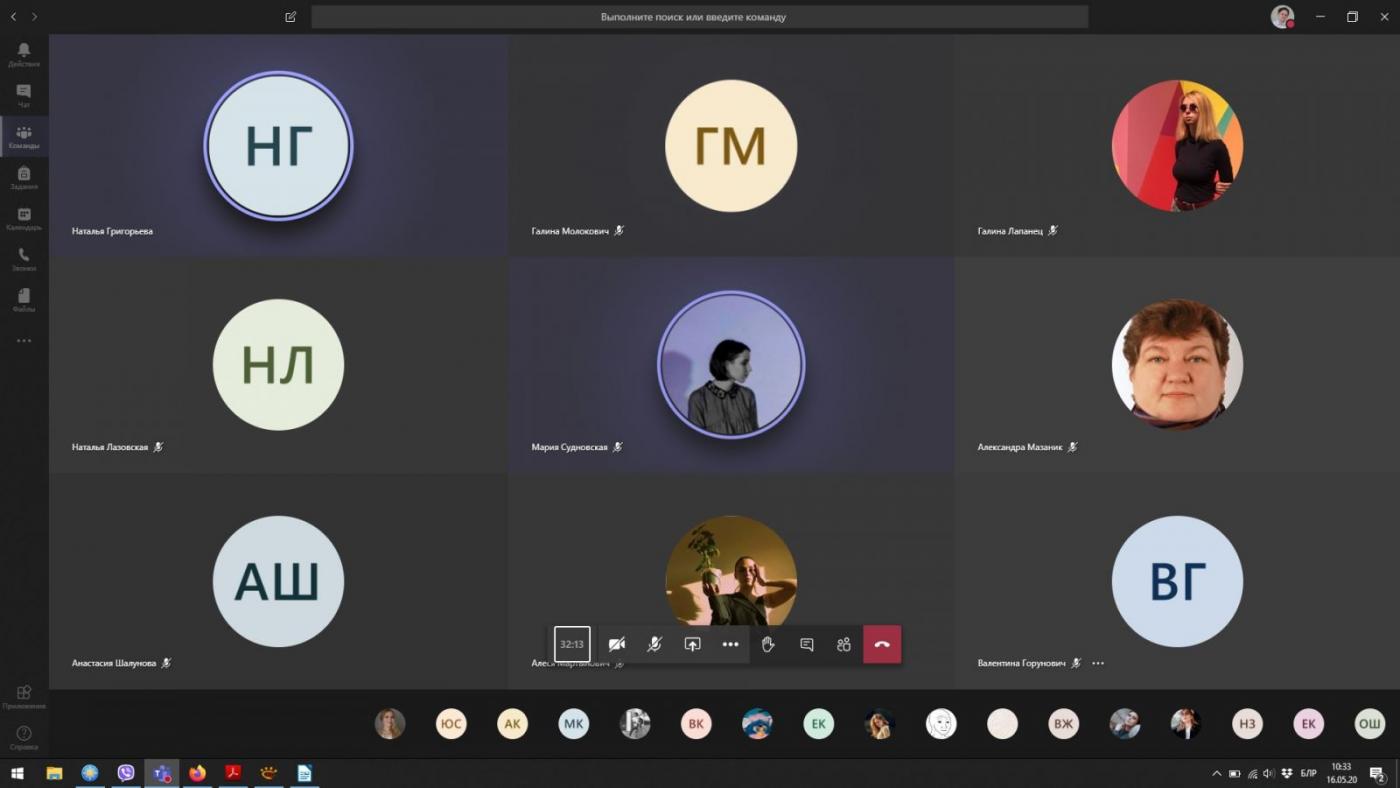This screenshot has width=1400, height=788.
Task: Compose a new chat with pencil icon
Action: tap(290, 17)
